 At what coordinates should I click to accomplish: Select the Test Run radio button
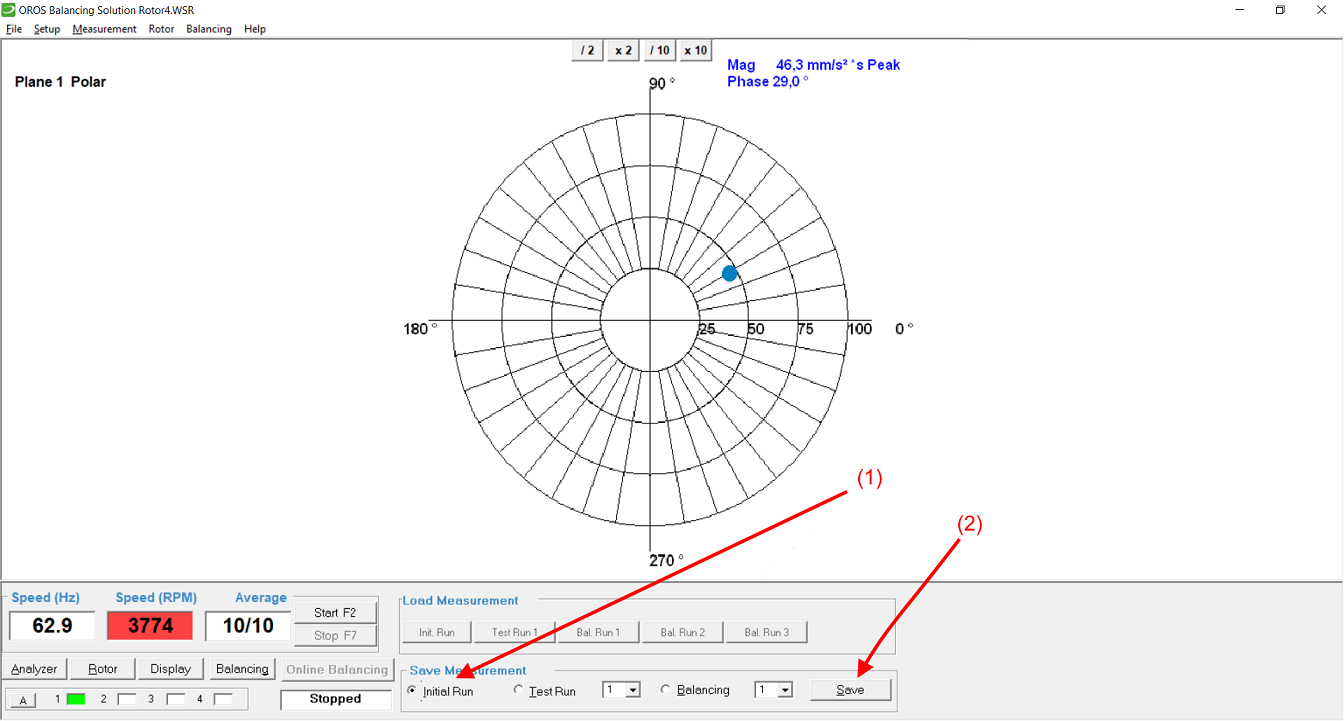[x=518, y=690]
